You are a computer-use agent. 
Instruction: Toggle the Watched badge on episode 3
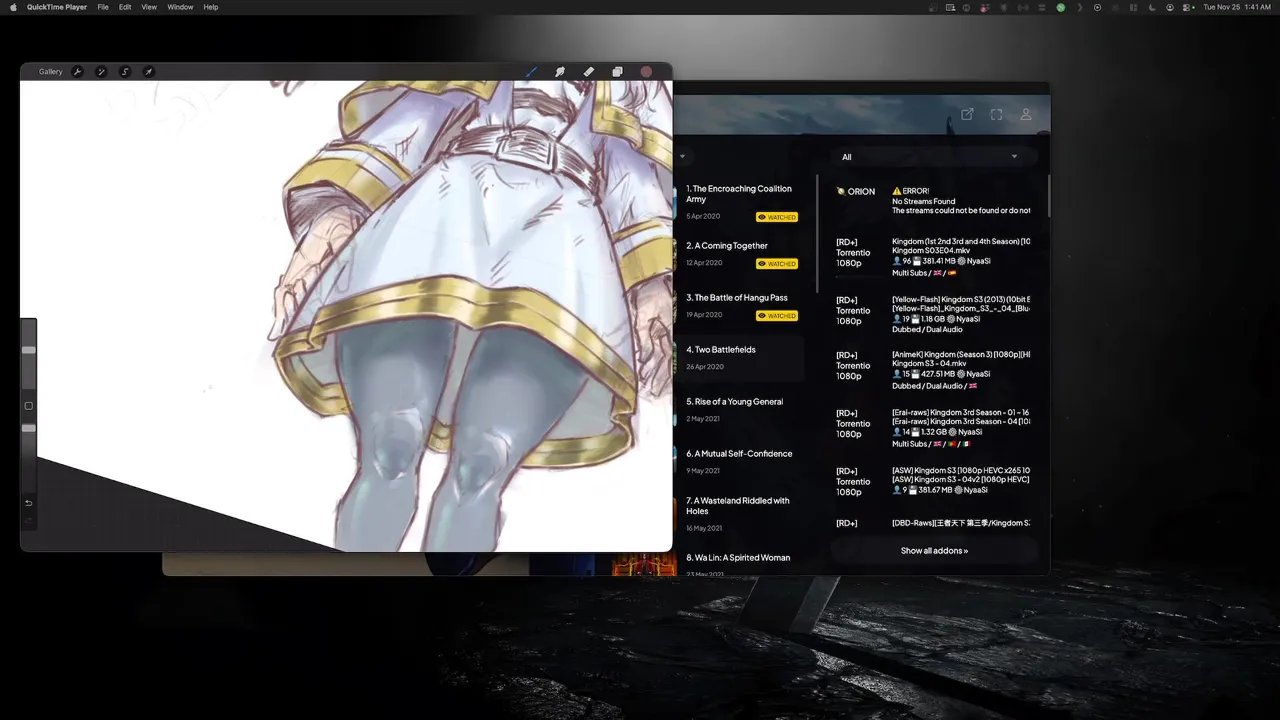[777, 316]
